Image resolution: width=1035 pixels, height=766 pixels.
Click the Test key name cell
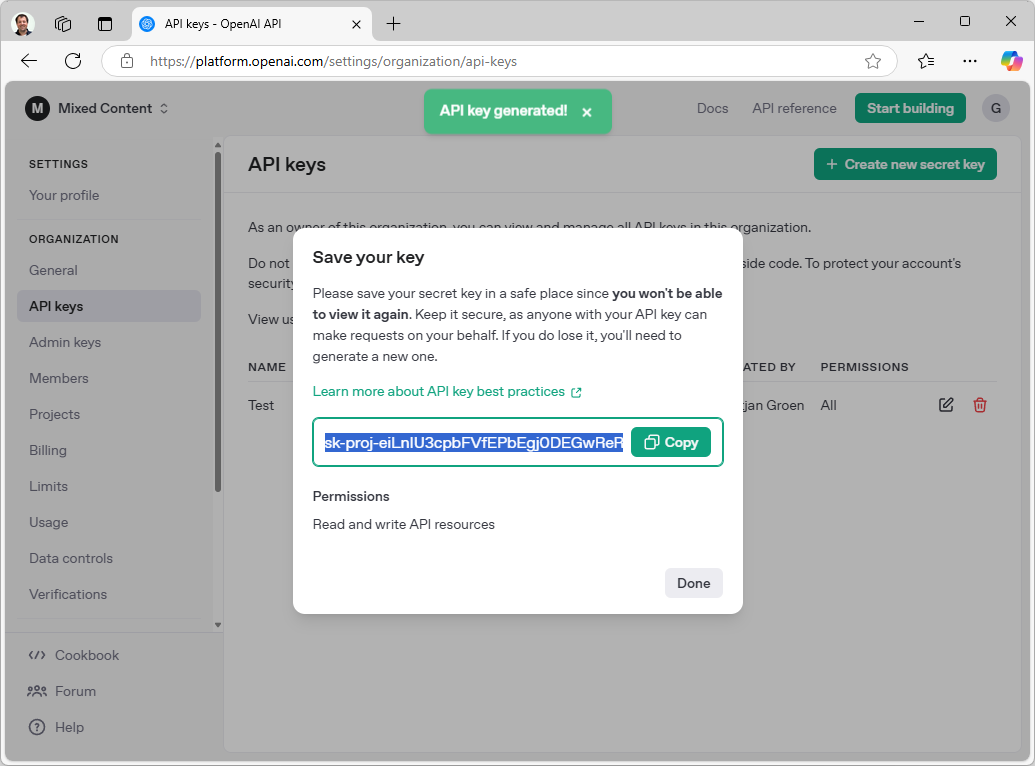point(261,405)
